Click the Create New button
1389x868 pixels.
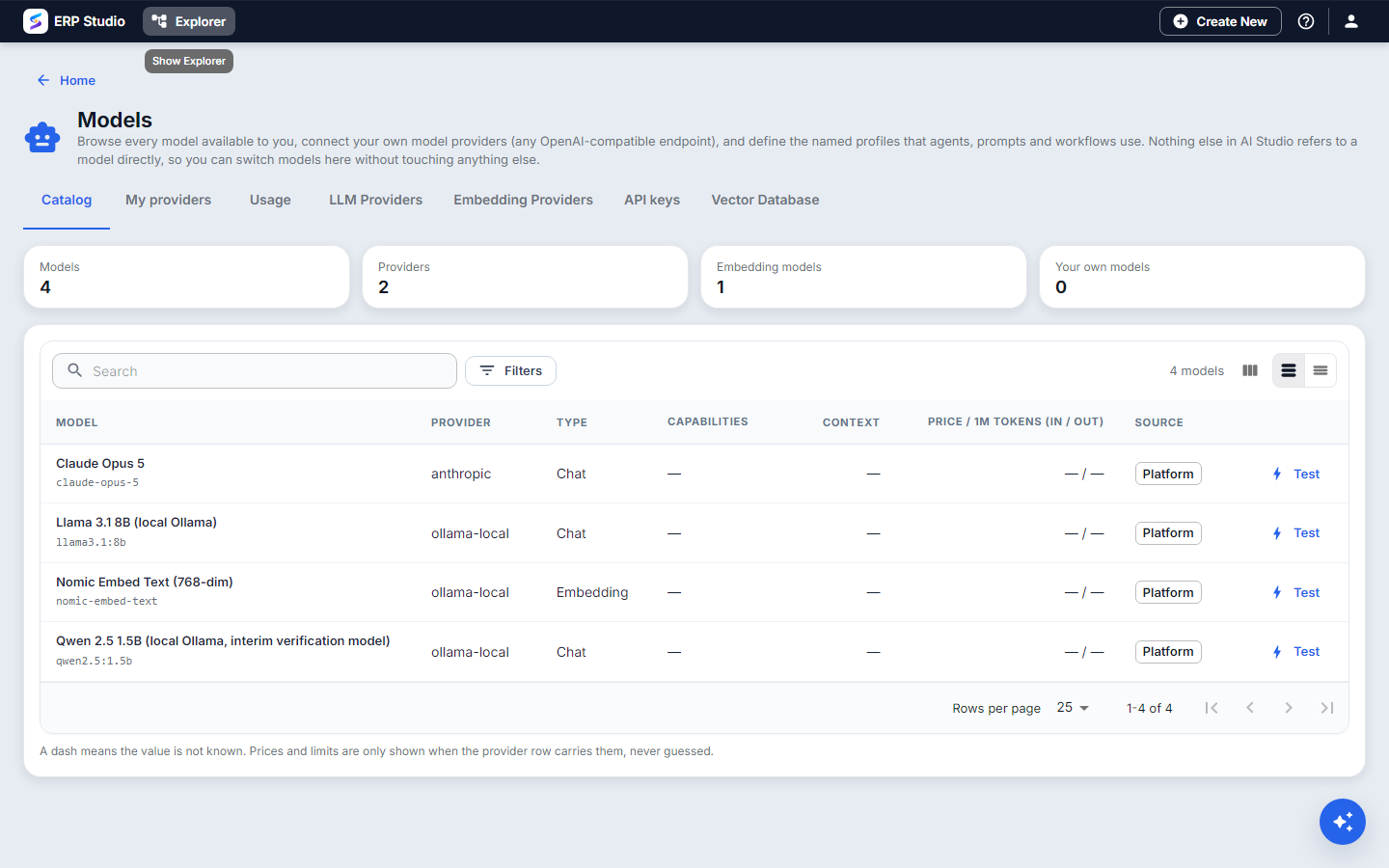[x=1220, y=21]
